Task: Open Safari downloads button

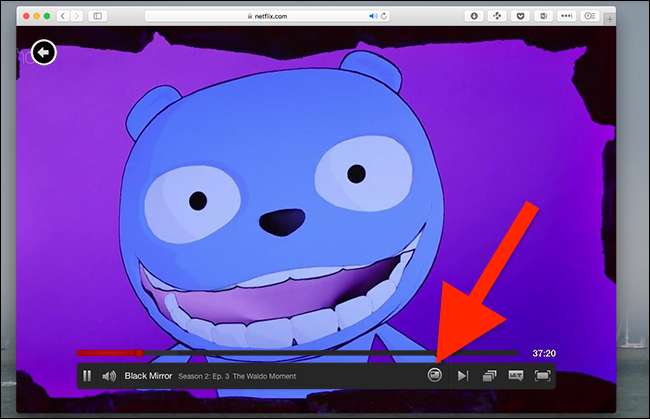Action: pos(474,16)
